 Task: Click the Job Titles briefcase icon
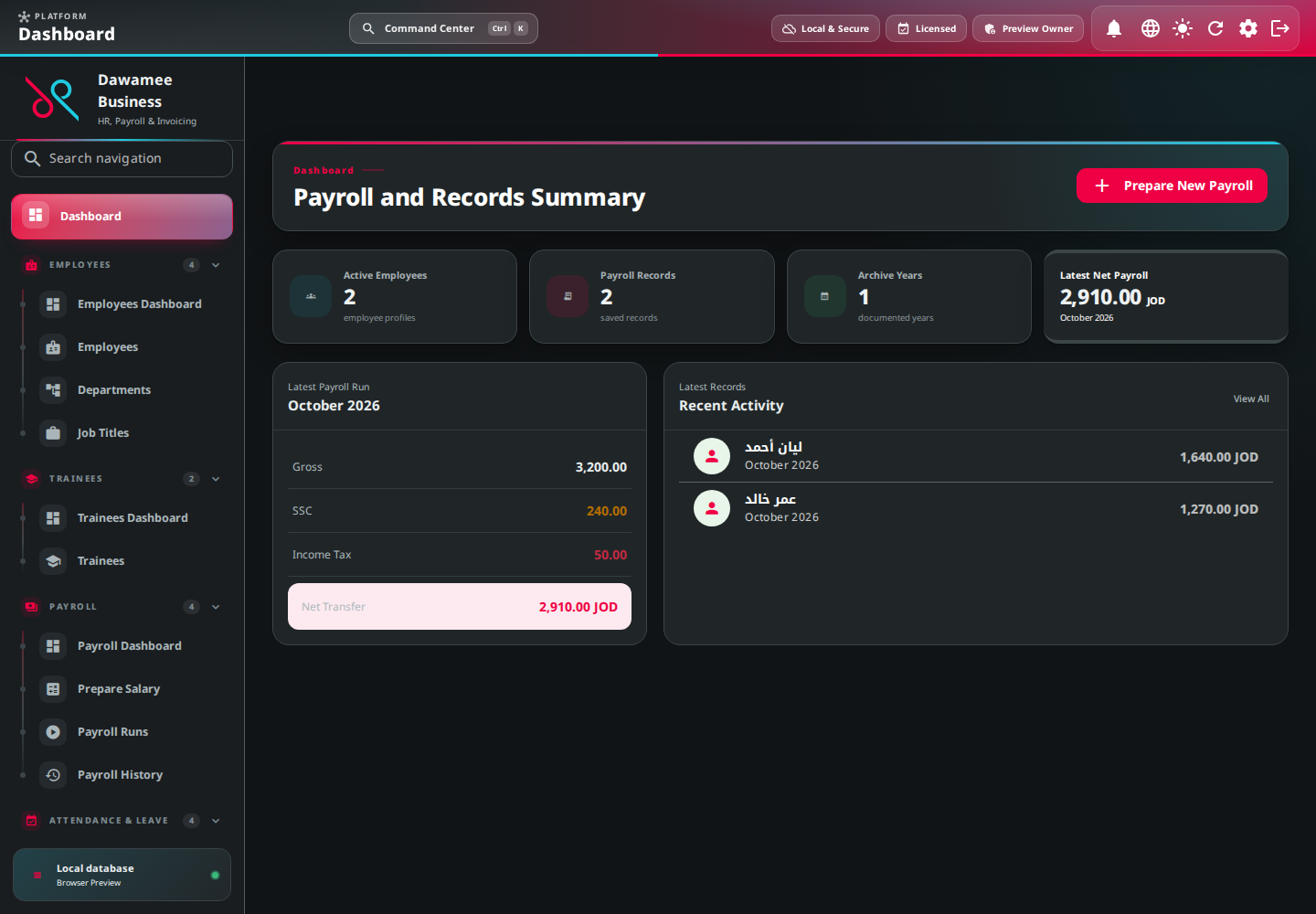pyautogui.click(x=53, y=433)
